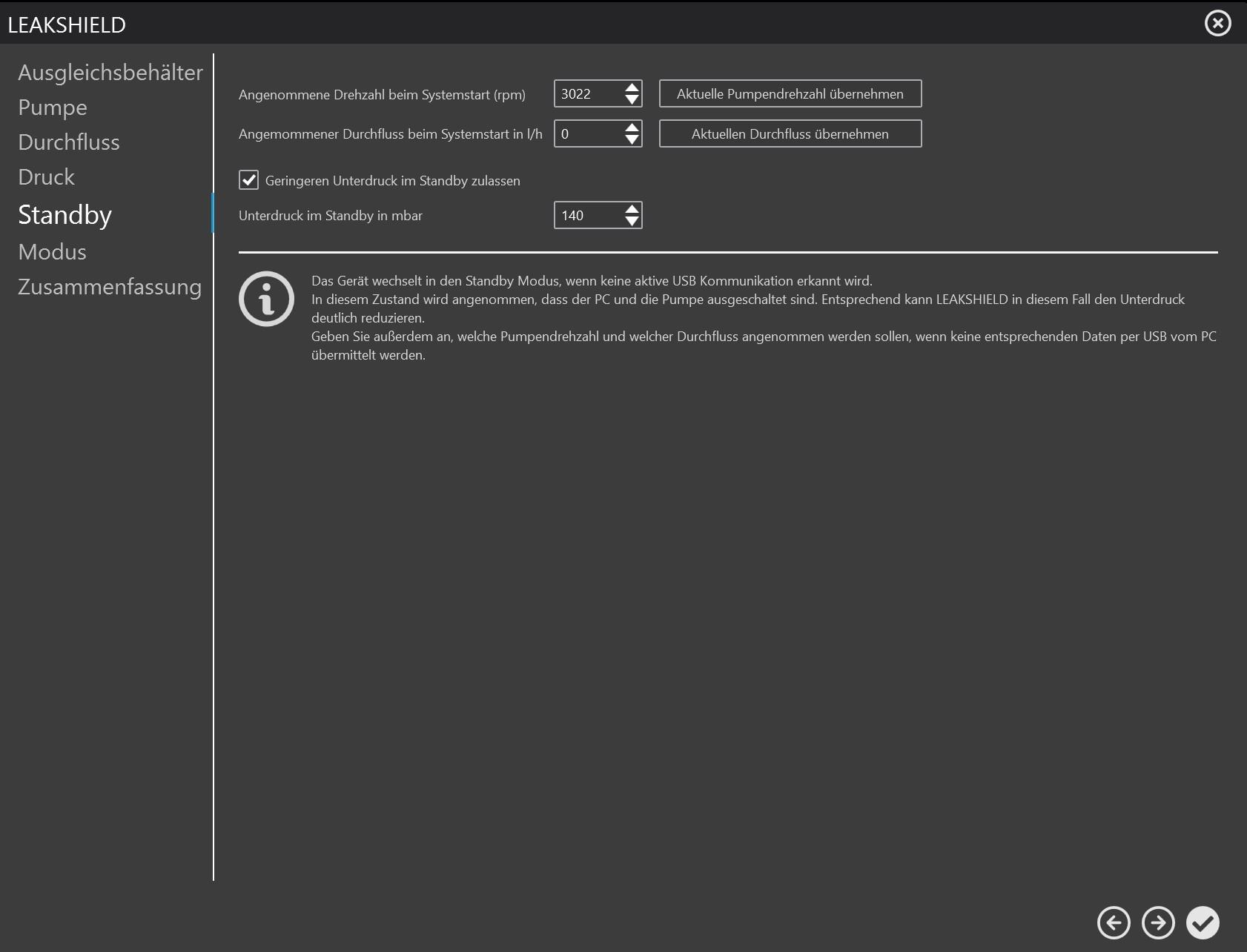Disable Geringeren Unterdruck im Standby zulassen
Screen dimensions: 1247x952
(x=248, y=180)
